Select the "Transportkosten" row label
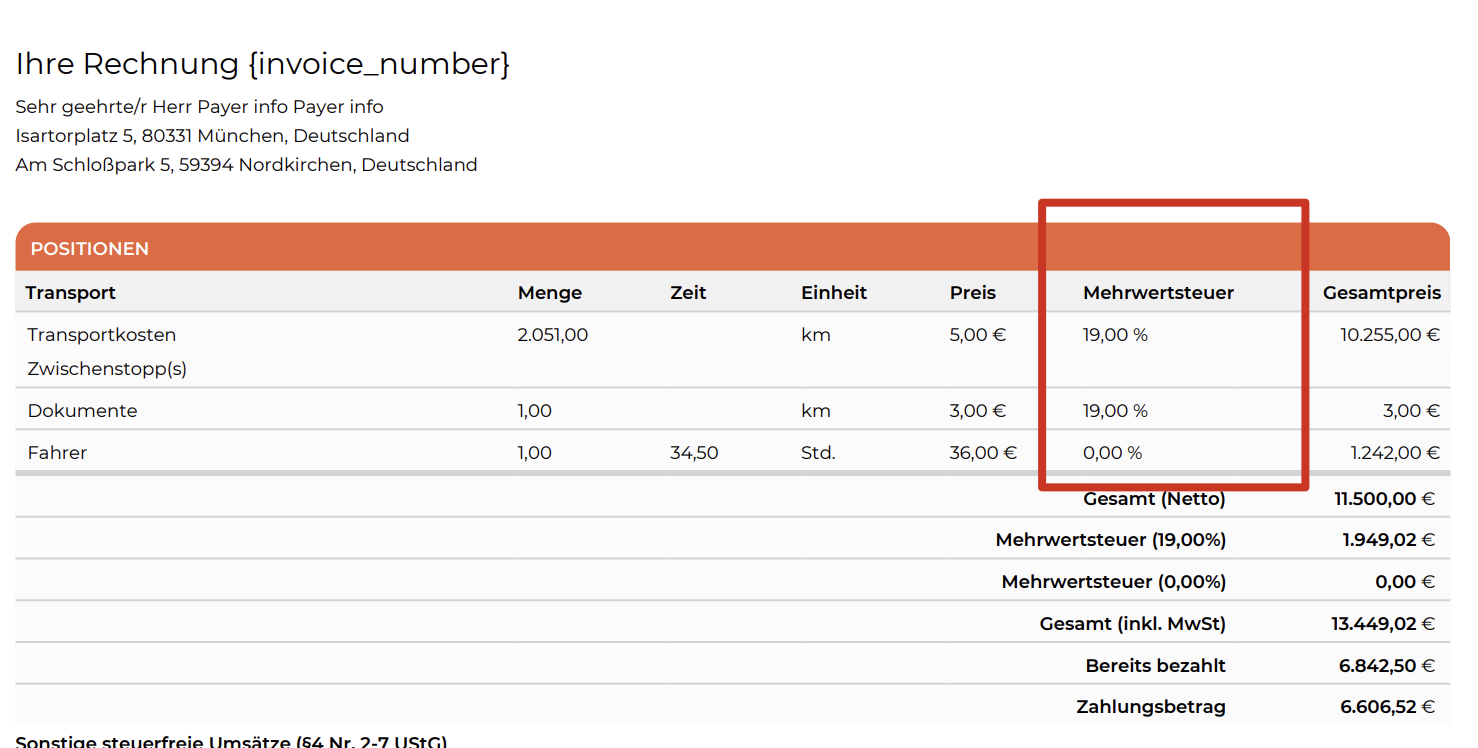This screenshot has height=748, width=1478. (102, 335)
